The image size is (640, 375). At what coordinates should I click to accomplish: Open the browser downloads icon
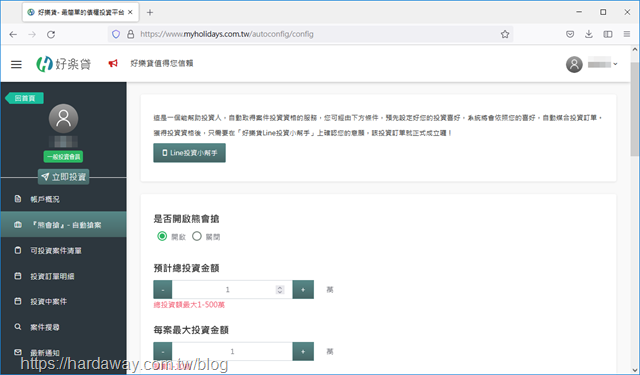coord(589,34)
